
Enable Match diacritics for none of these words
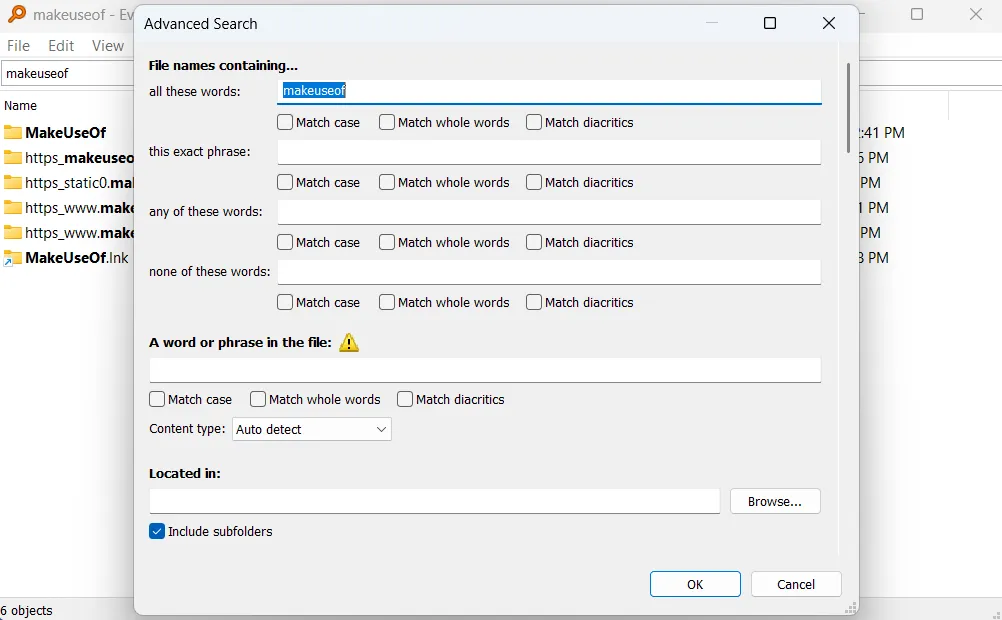[534, 303]
